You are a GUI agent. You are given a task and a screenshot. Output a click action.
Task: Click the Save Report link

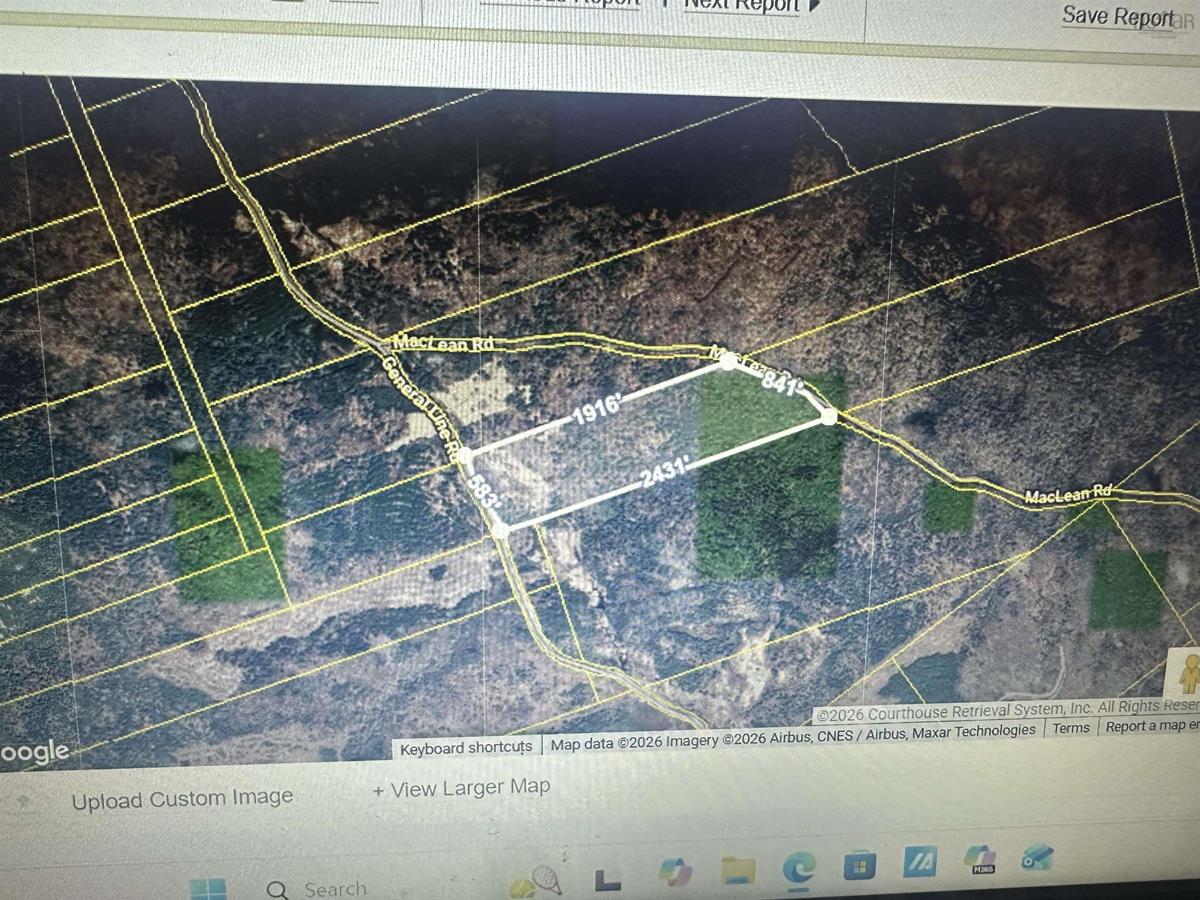pyautogui.click(x=1118, y=16)
